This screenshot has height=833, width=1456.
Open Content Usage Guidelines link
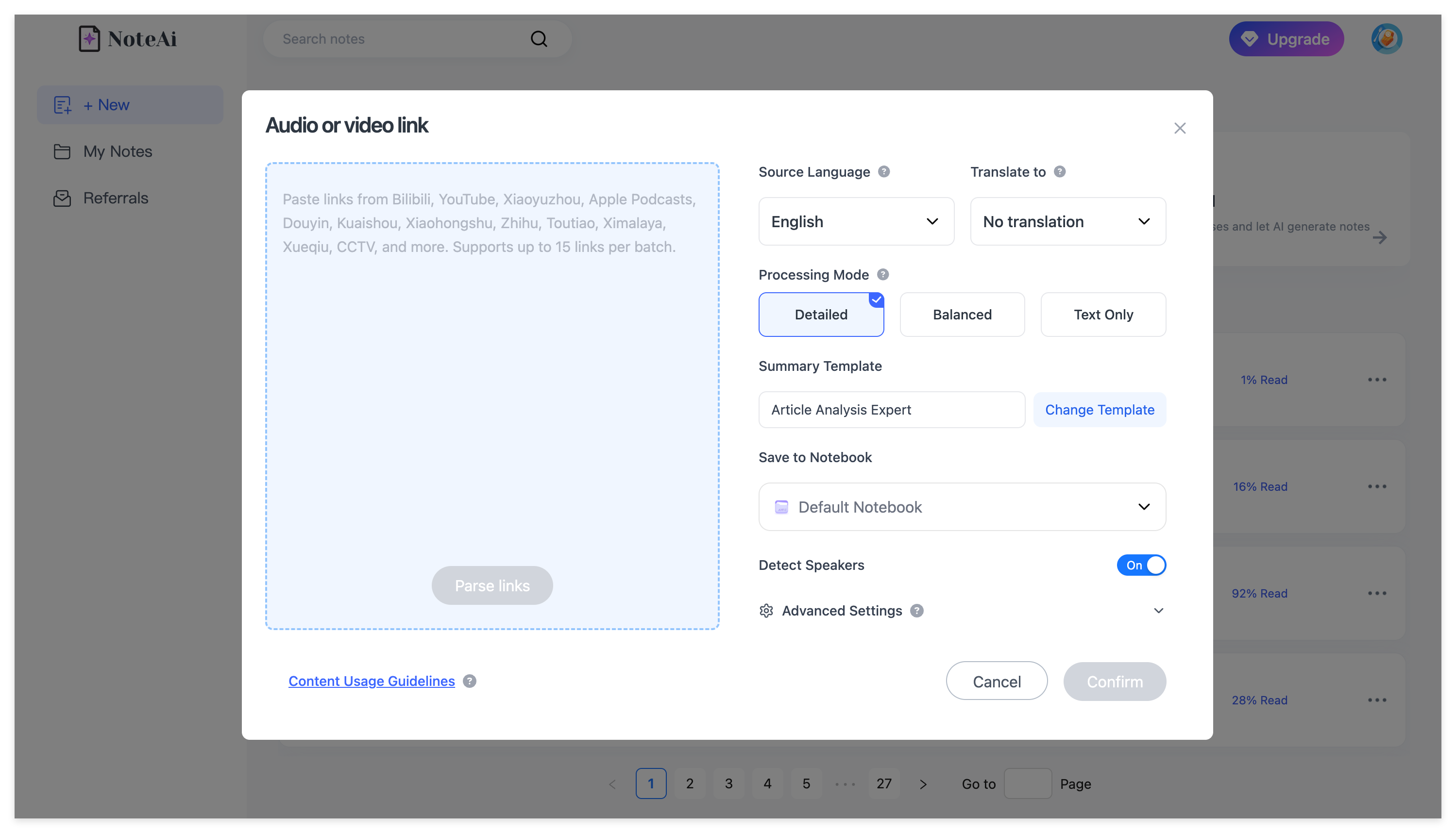coord(372,681)
